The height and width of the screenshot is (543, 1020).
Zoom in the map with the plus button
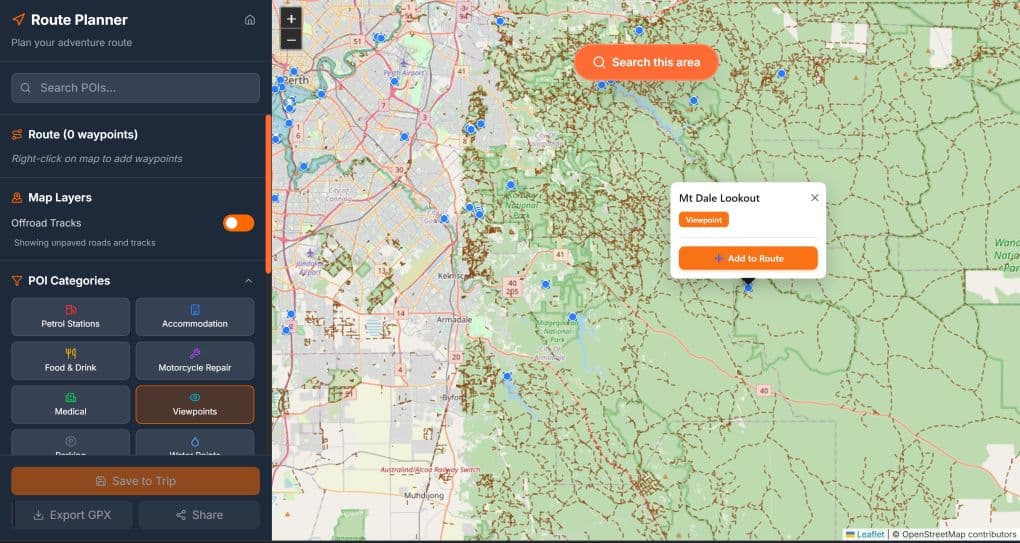tap(291, 19)
